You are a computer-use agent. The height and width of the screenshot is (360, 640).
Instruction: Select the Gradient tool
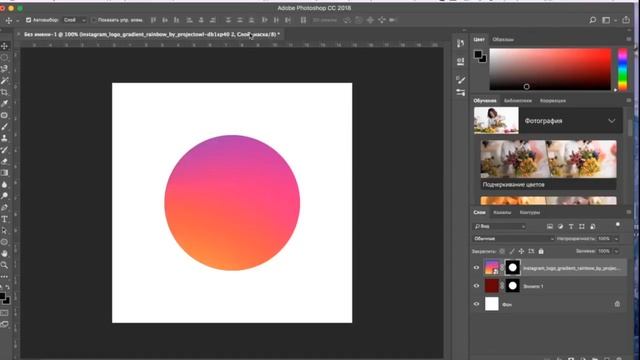click(x=4, y=173)
